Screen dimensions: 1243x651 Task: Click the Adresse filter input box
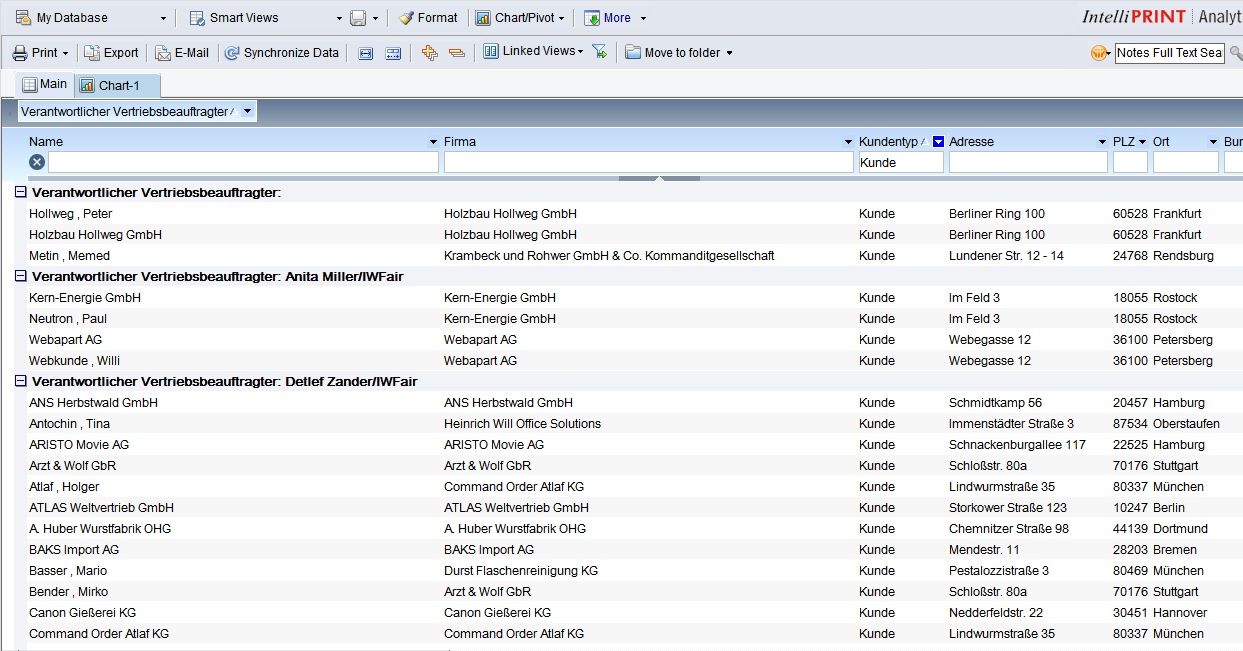[1028, 162]
